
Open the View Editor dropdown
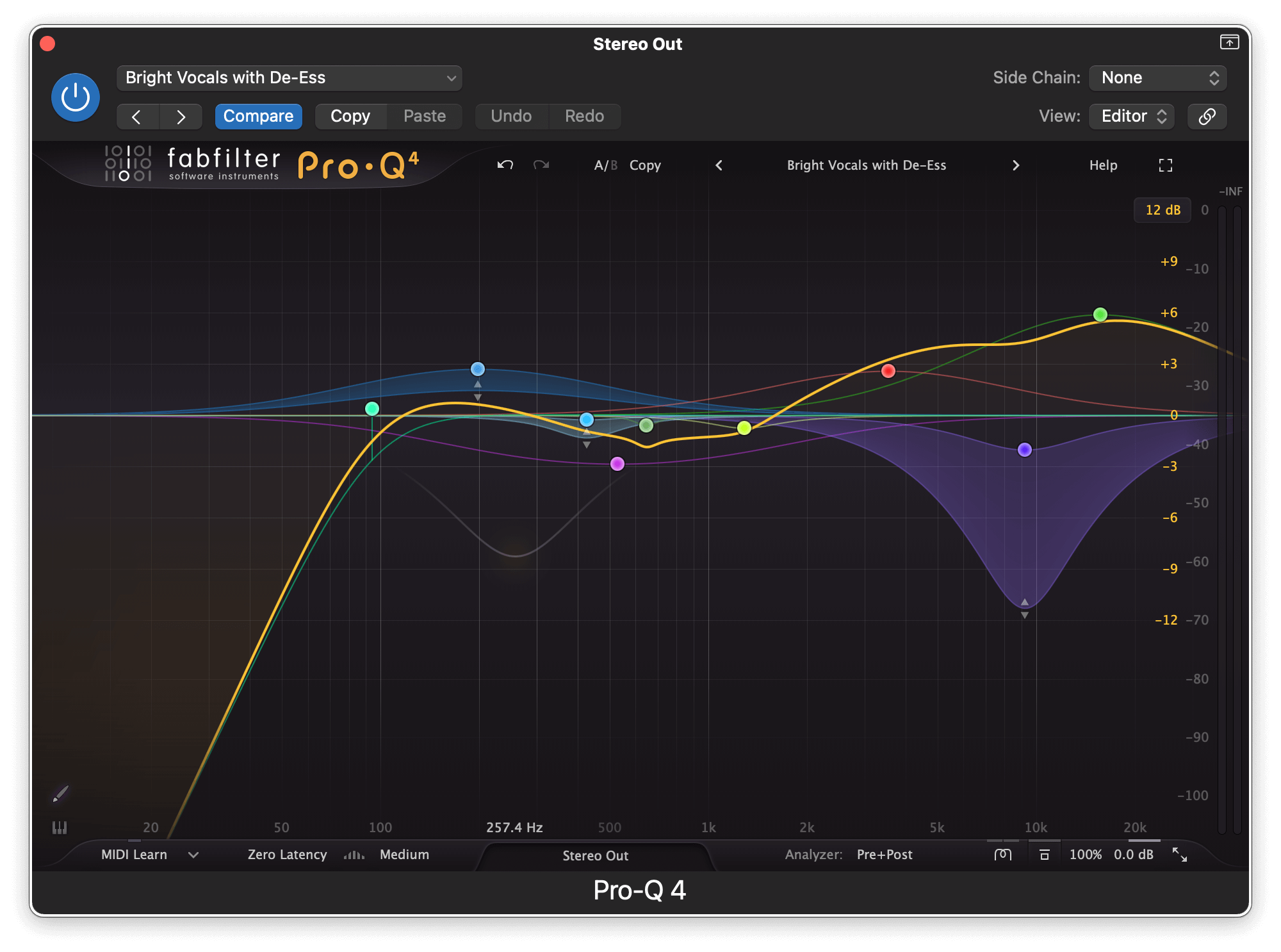(x=1132, y=117)
